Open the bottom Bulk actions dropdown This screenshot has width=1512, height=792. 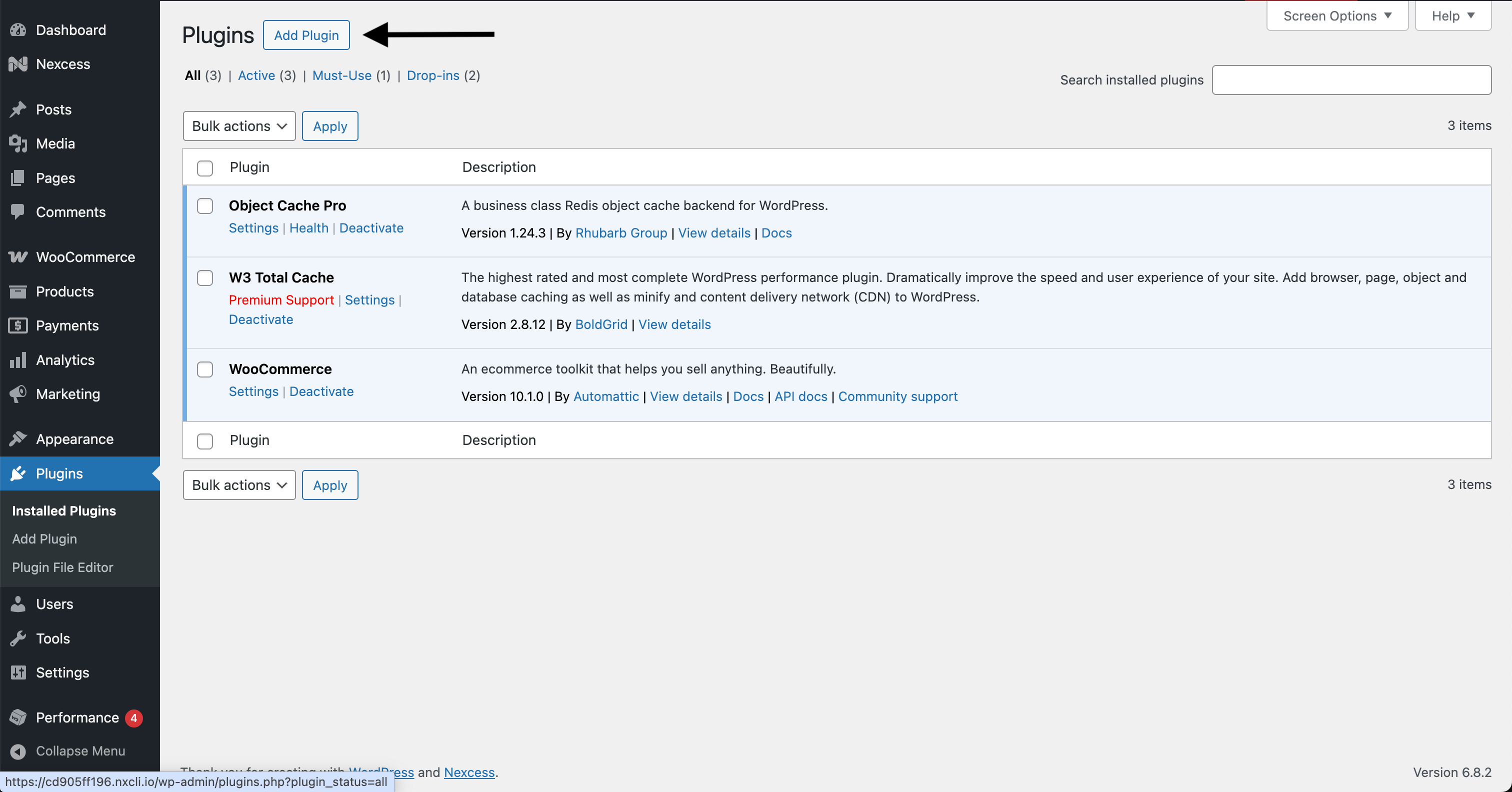pyautogui.click(x=239, y=485)
